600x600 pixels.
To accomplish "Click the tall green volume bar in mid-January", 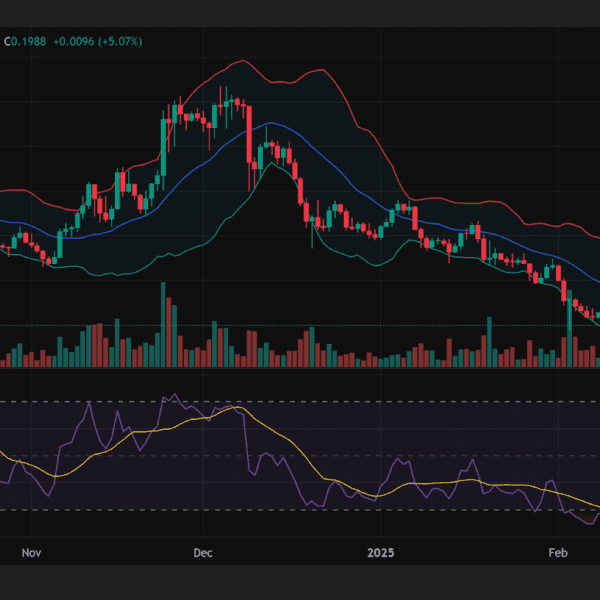I will (x=489, y=342).
